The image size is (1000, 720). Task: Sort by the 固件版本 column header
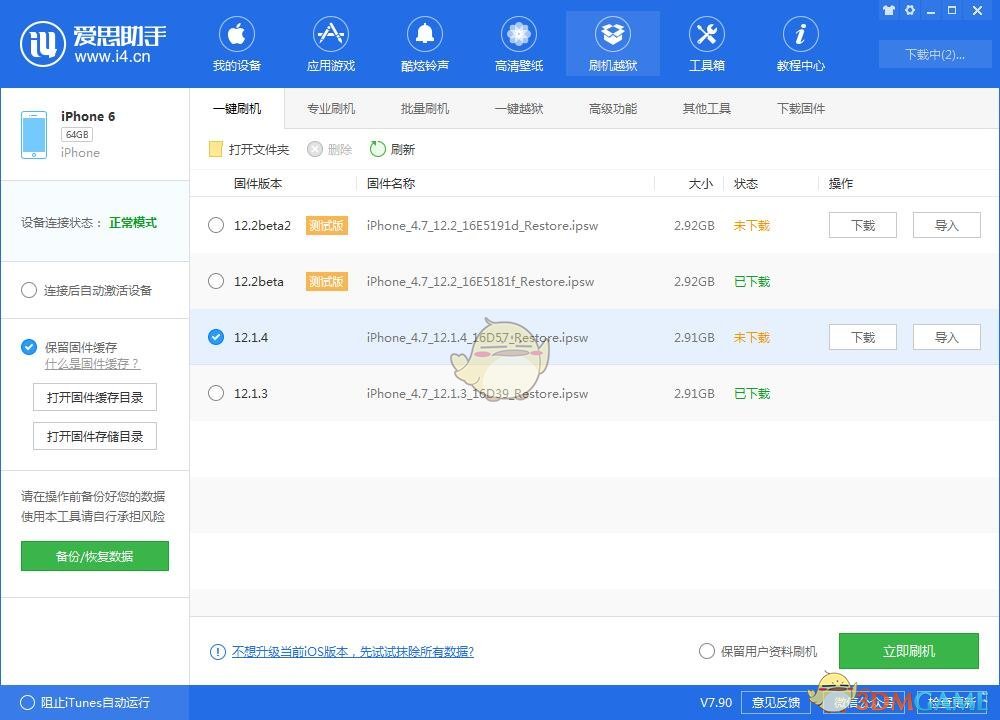click(x=258, y=184)
